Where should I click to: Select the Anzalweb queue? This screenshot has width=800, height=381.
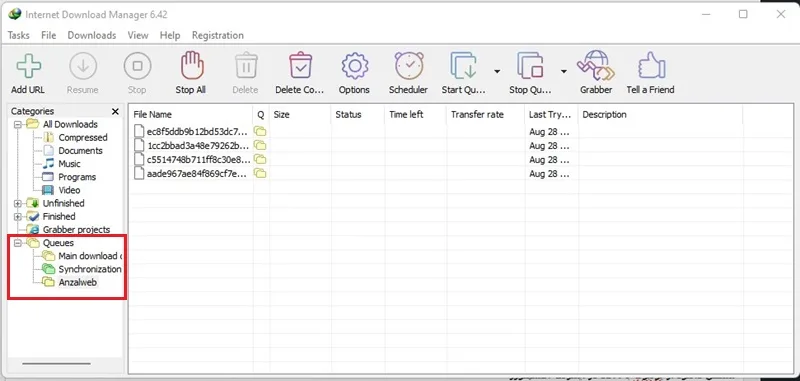point(78,282)
